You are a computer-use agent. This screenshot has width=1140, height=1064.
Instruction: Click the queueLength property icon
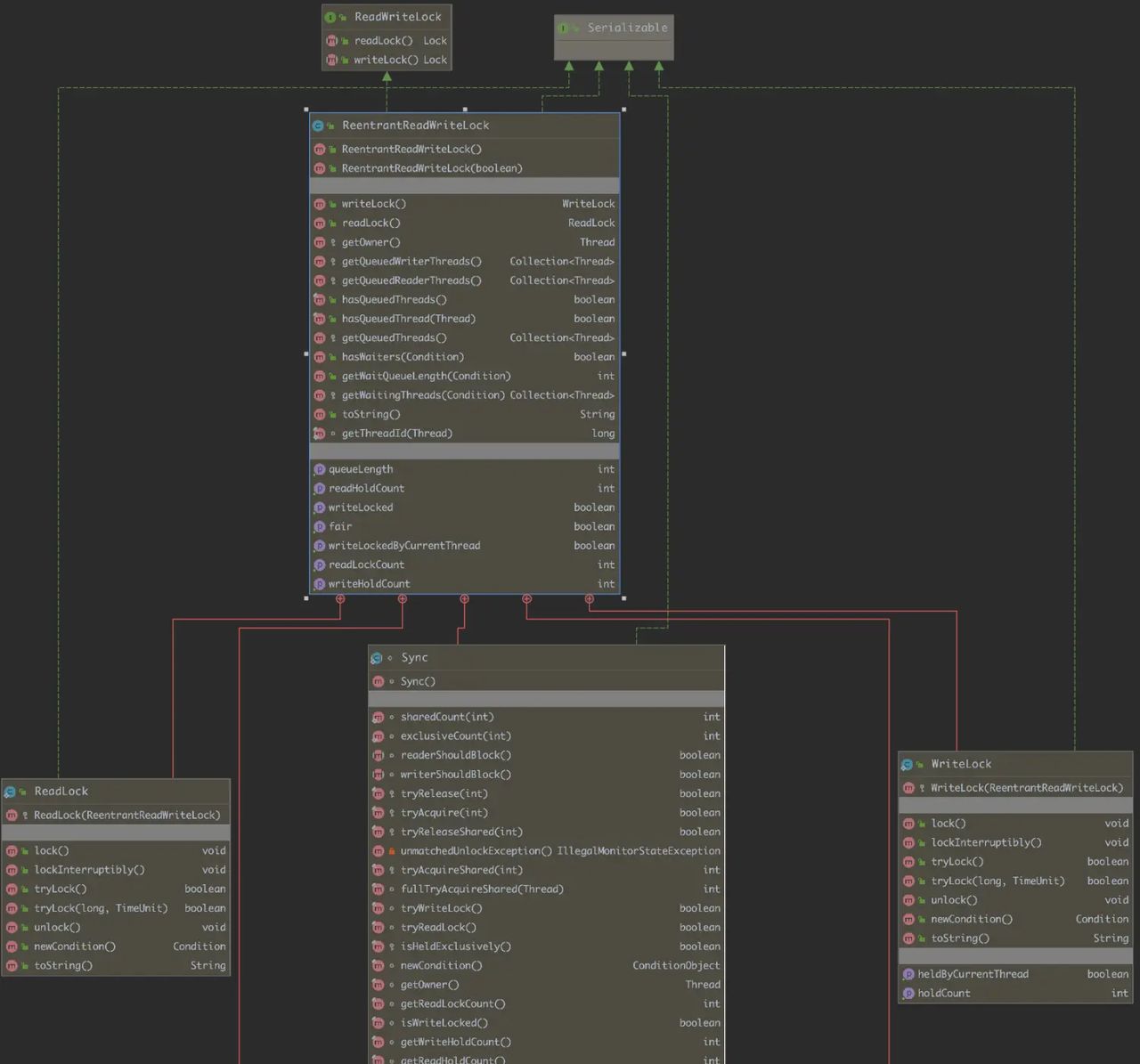319,469
